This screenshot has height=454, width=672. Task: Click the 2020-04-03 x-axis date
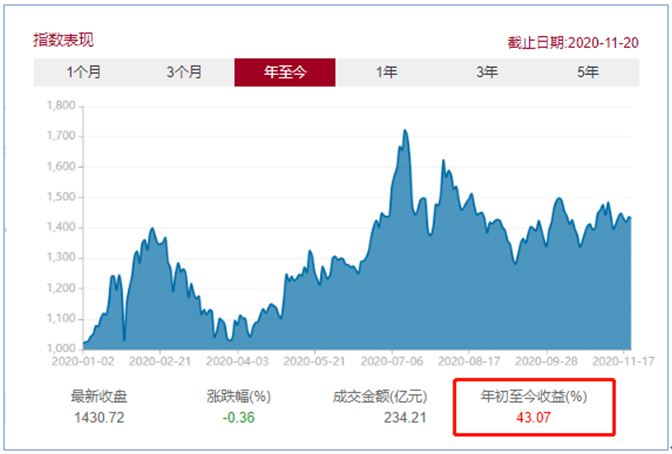[x=237, y=361]
